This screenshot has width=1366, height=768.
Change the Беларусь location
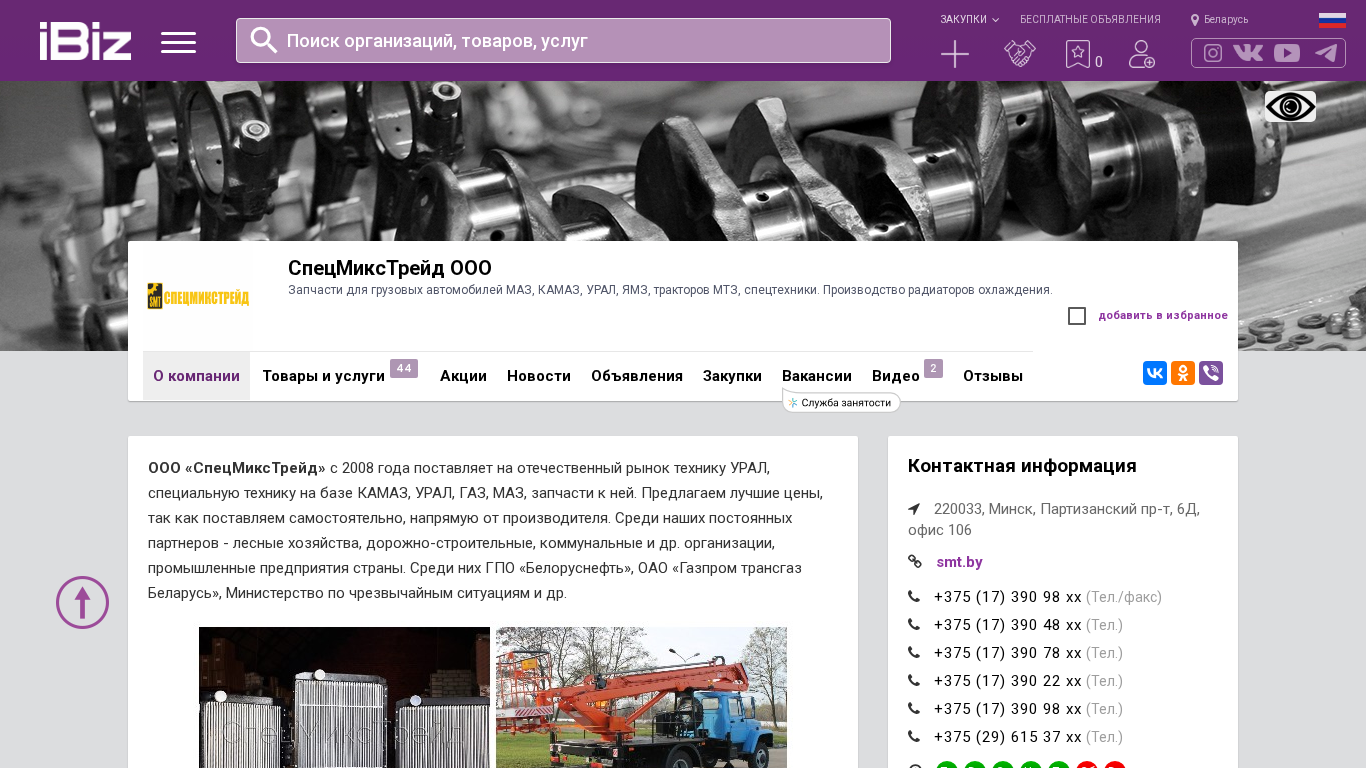(1219, 20)
